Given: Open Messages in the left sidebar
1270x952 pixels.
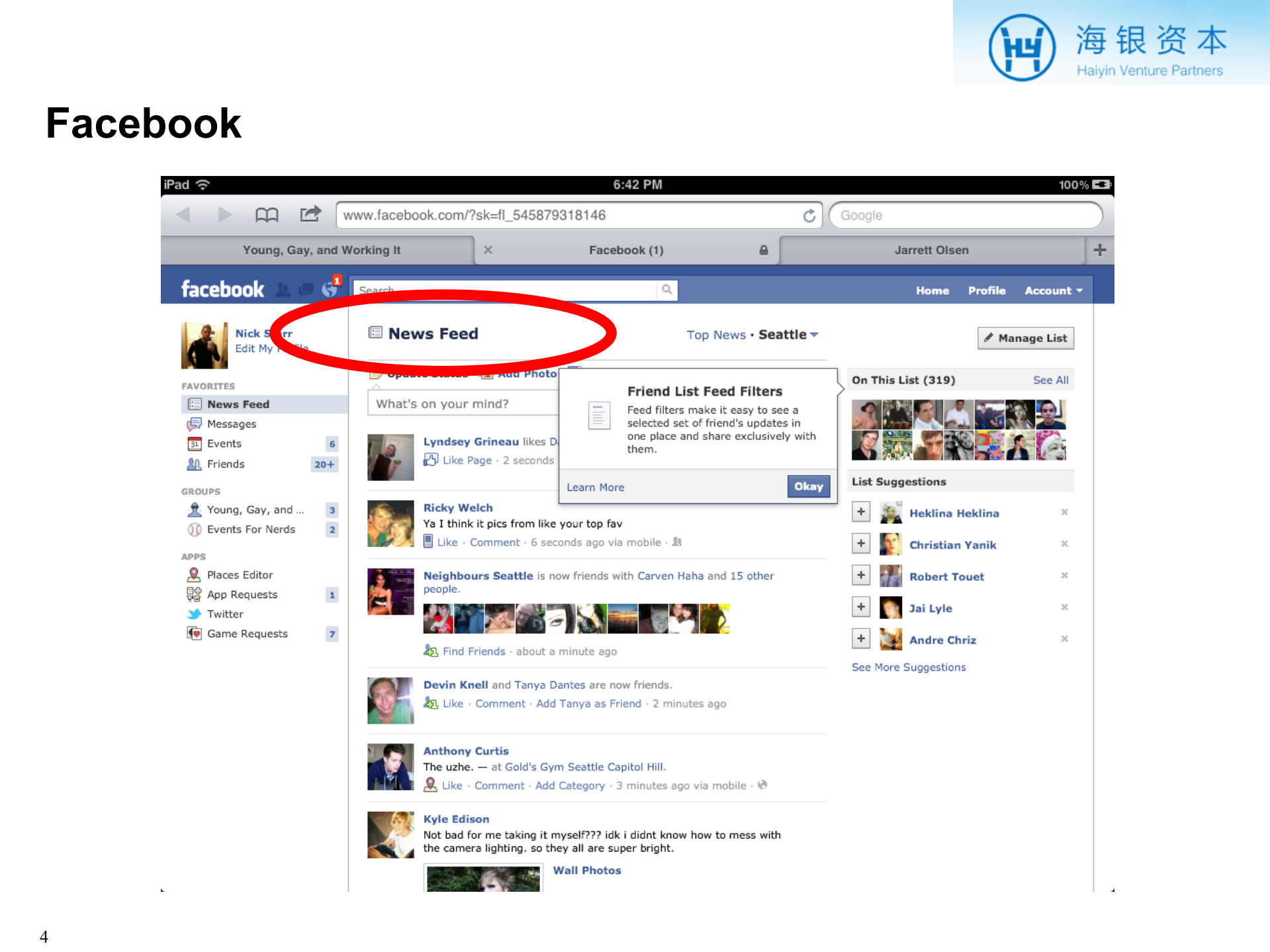Looking at the screenshot, I should [231, 424].
